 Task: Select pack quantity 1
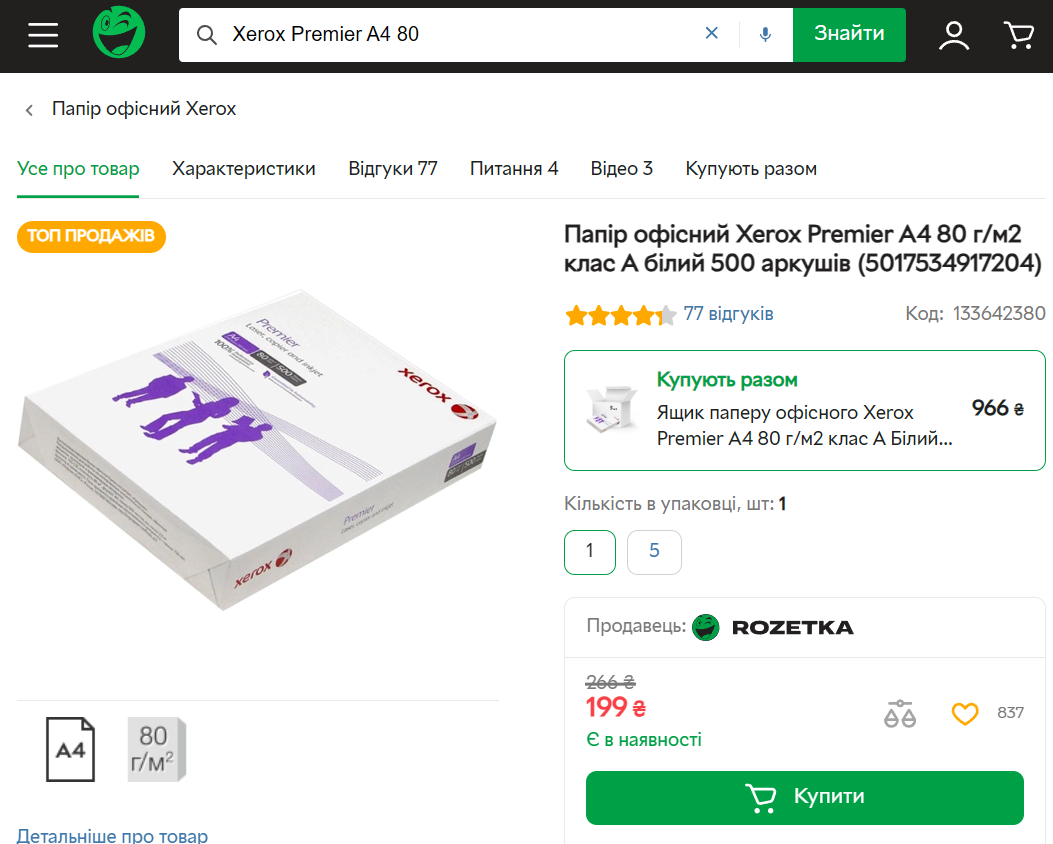click(590, 551)
